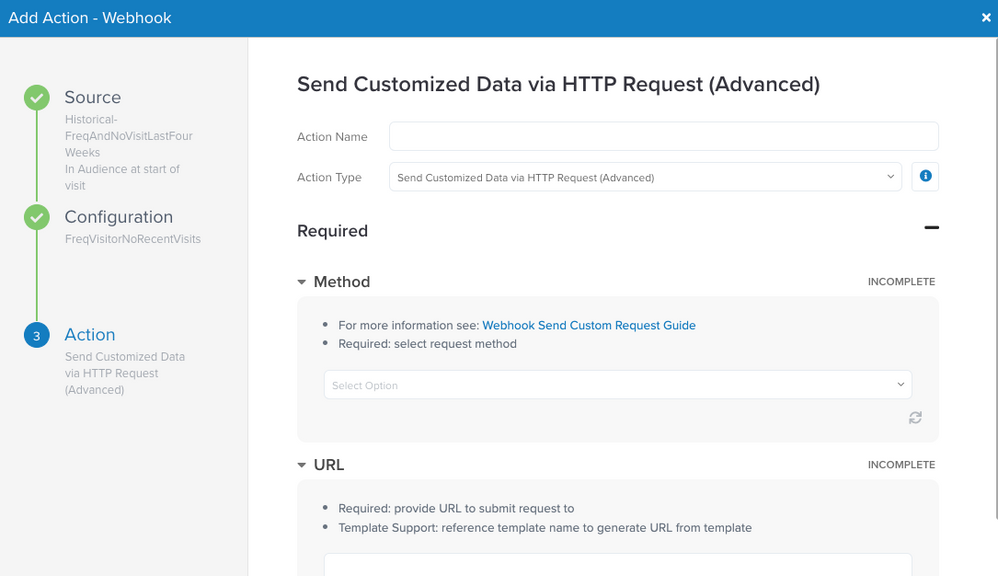Click the URL INCOMPLETE status label
The width and height of the screenshot is (998, 576).
coord(901,465)
